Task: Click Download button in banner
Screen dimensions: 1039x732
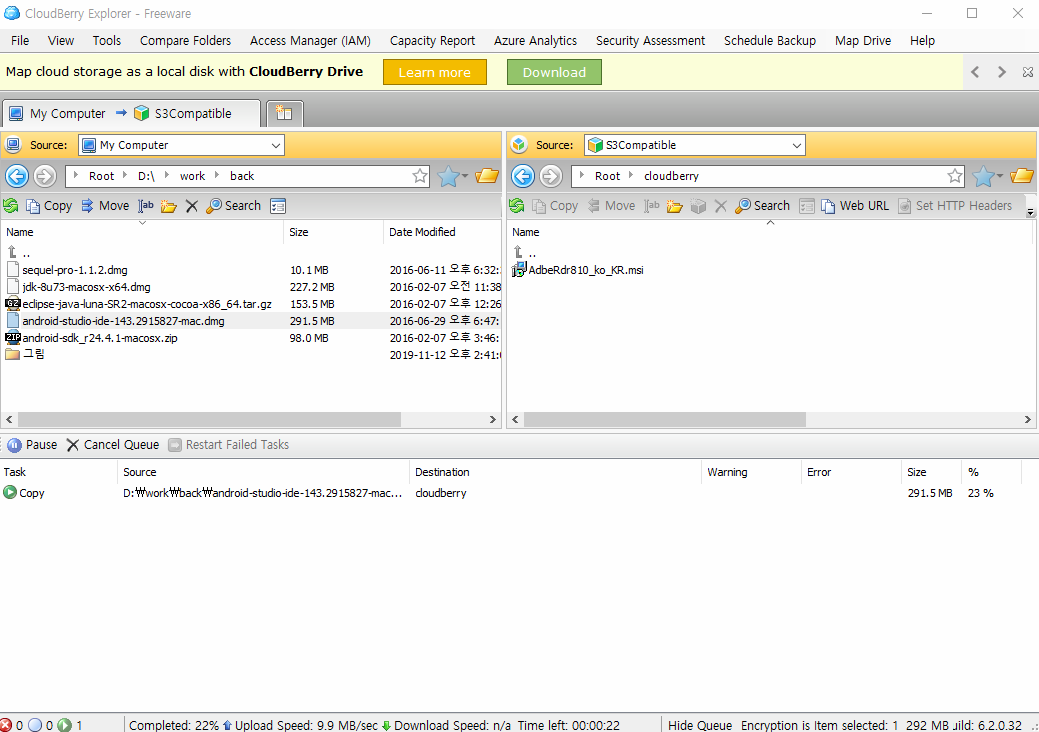Action: [554, 72]
